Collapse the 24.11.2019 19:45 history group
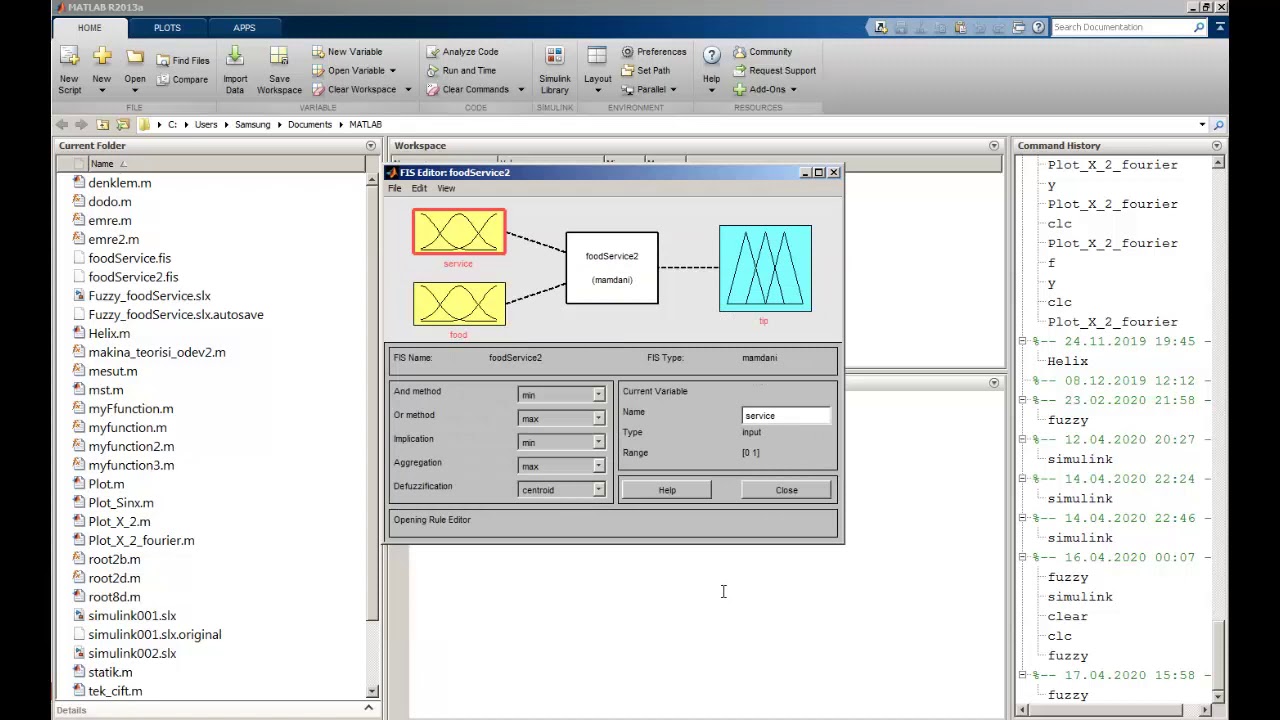1280x720 pixels. point(1023,341)
